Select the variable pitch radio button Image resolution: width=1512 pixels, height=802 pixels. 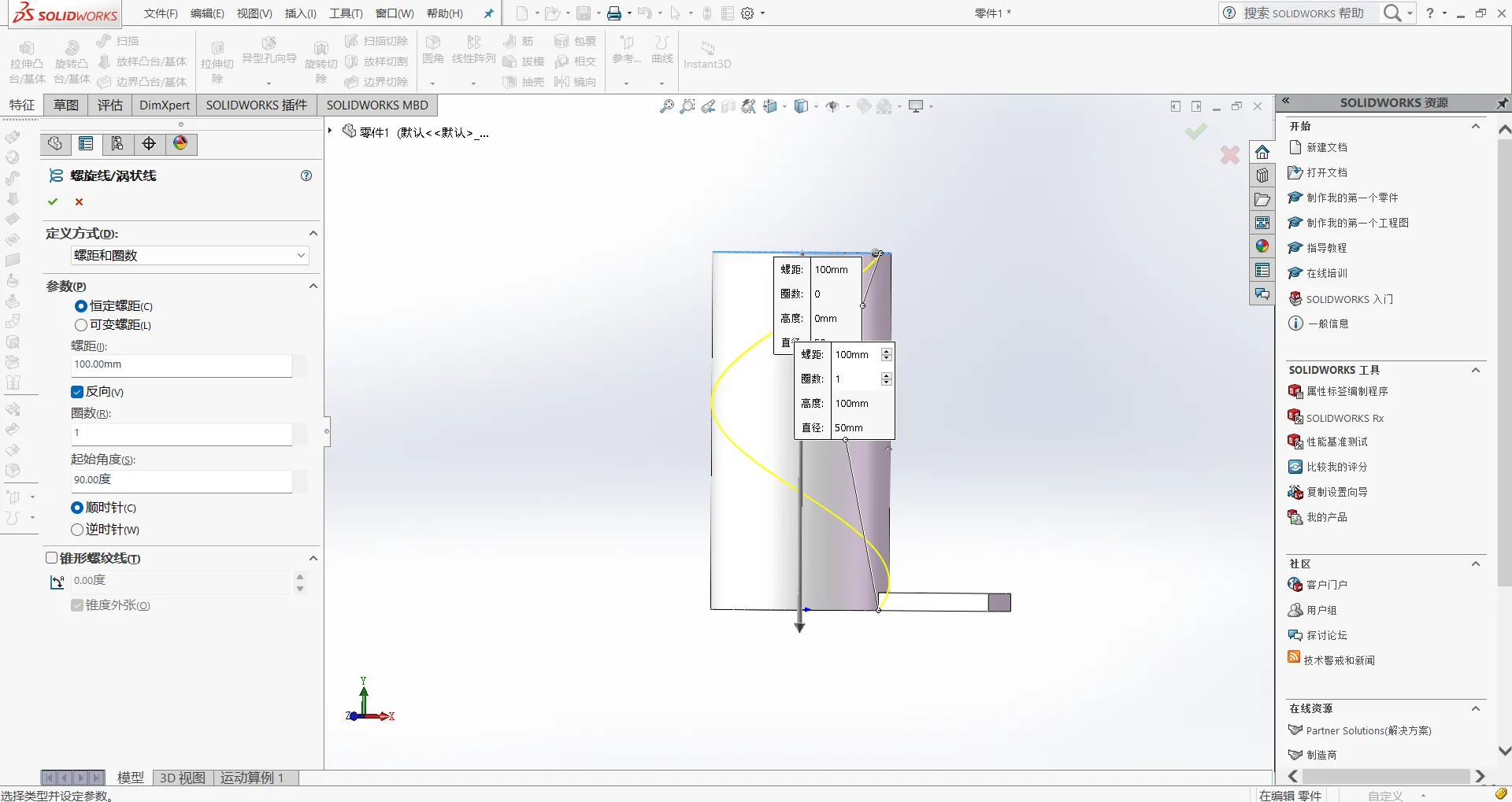click(80, 325)
